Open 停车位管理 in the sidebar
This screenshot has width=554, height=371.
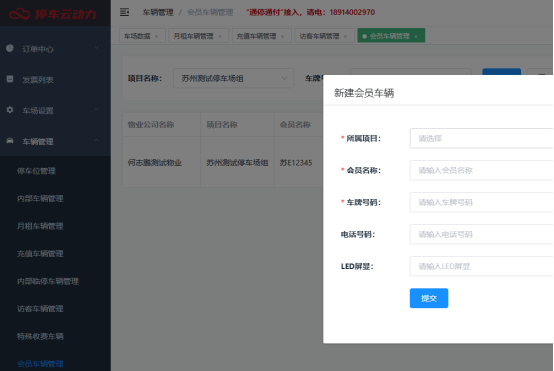[x=36, y=171]
